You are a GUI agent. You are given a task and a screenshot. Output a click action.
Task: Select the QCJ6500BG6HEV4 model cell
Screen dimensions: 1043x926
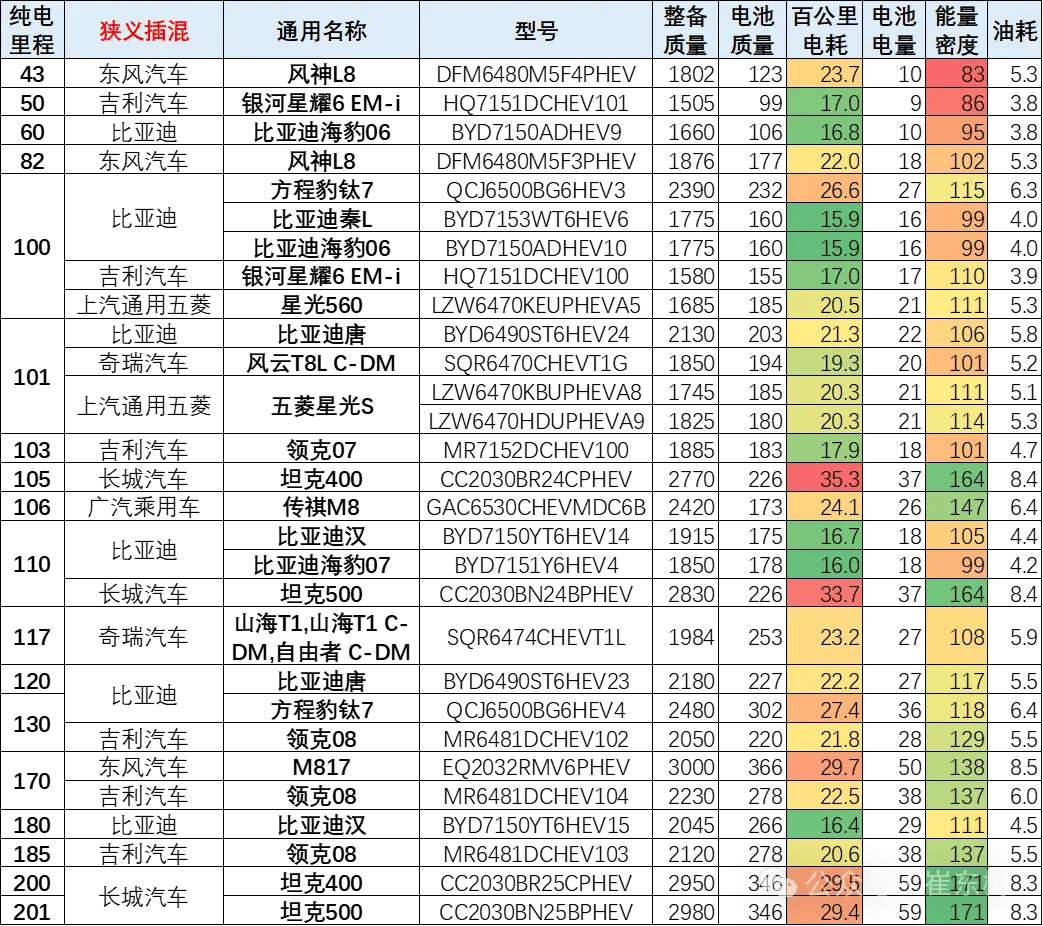click(x=536, y=710)
